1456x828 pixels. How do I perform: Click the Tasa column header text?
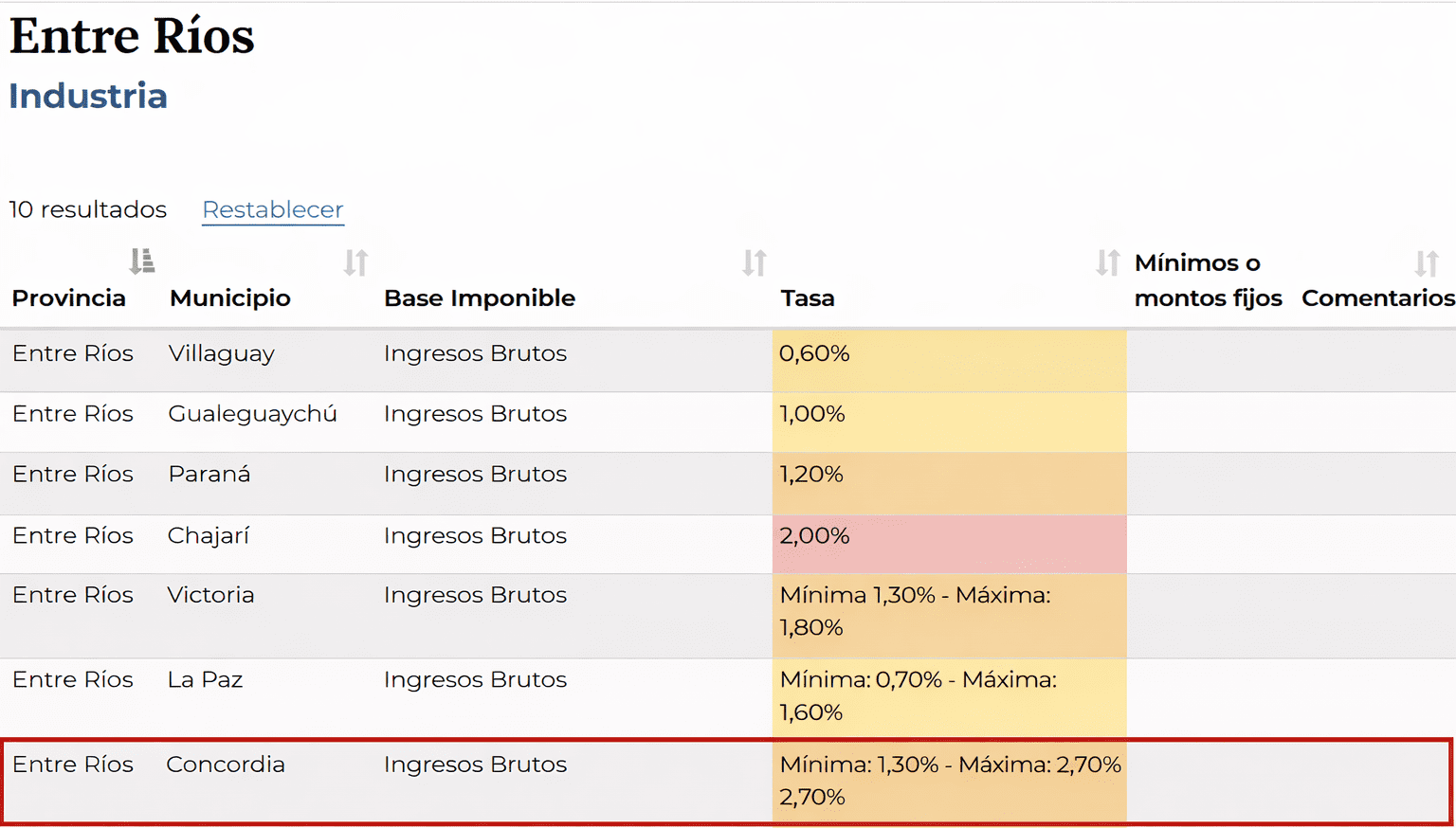[807, 298]
